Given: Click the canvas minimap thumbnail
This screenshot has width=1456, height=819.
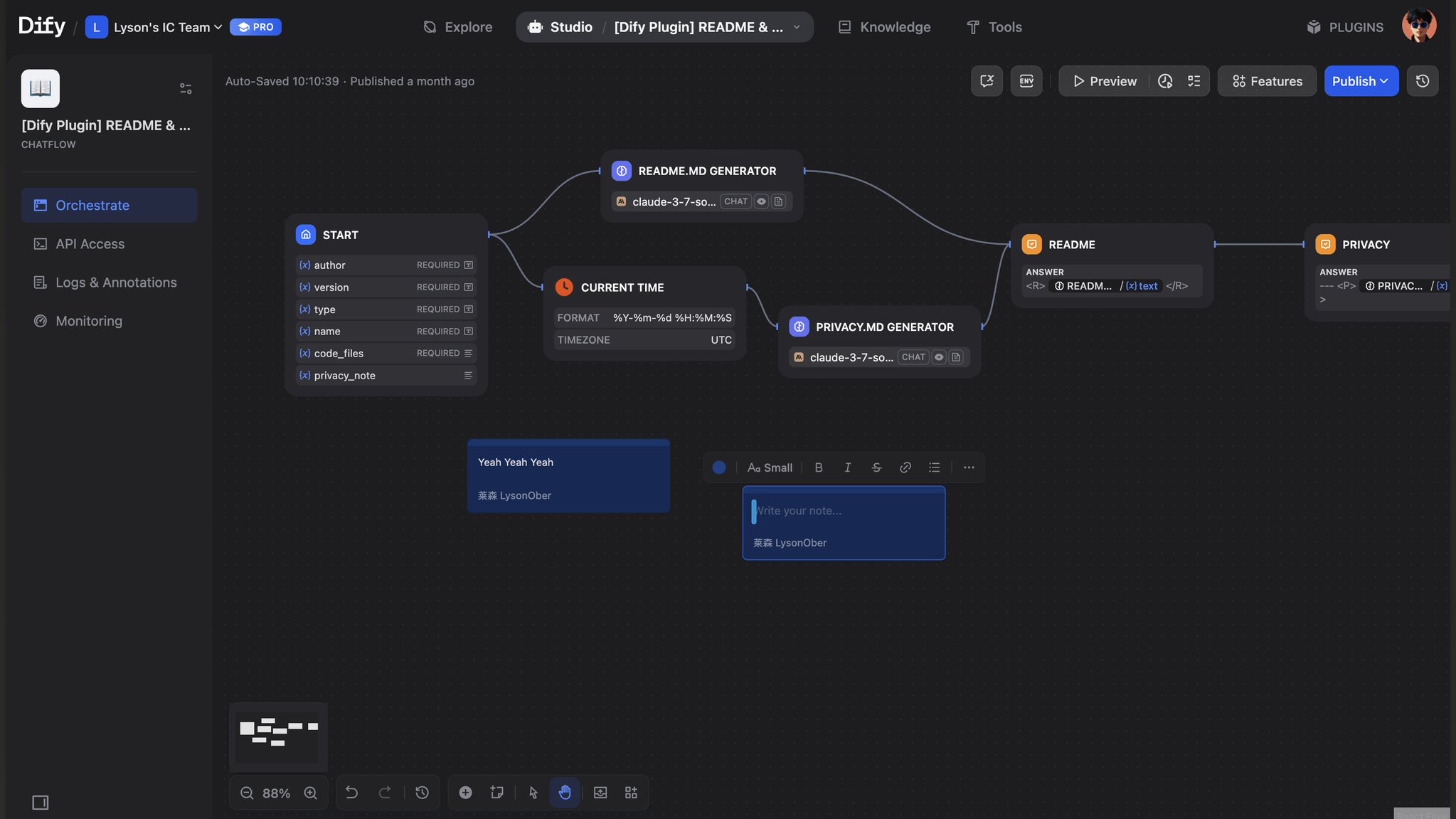Looking at the screenshot, I should pos(278,737).
